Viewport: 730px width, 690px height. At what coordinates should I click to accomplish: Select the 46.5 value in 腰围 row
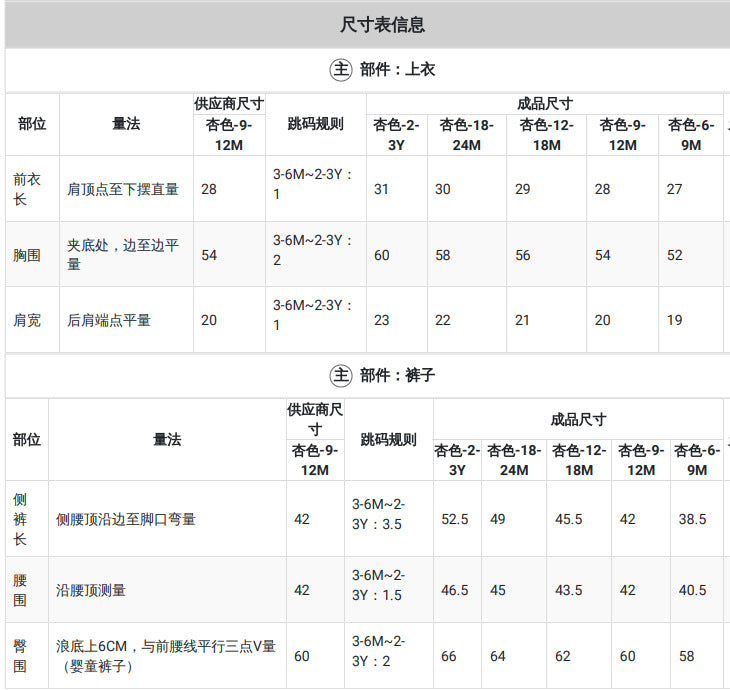pos(455,590)
